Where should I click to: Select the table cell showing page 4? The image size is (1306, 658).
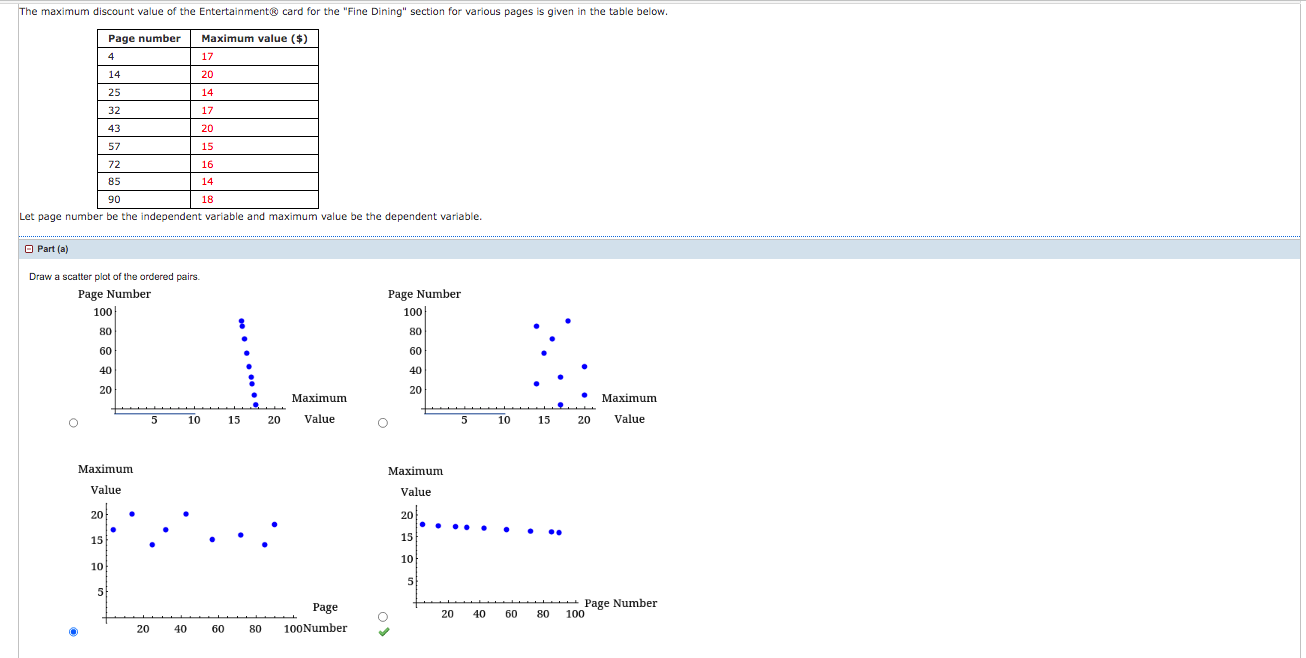coord(110,56)
